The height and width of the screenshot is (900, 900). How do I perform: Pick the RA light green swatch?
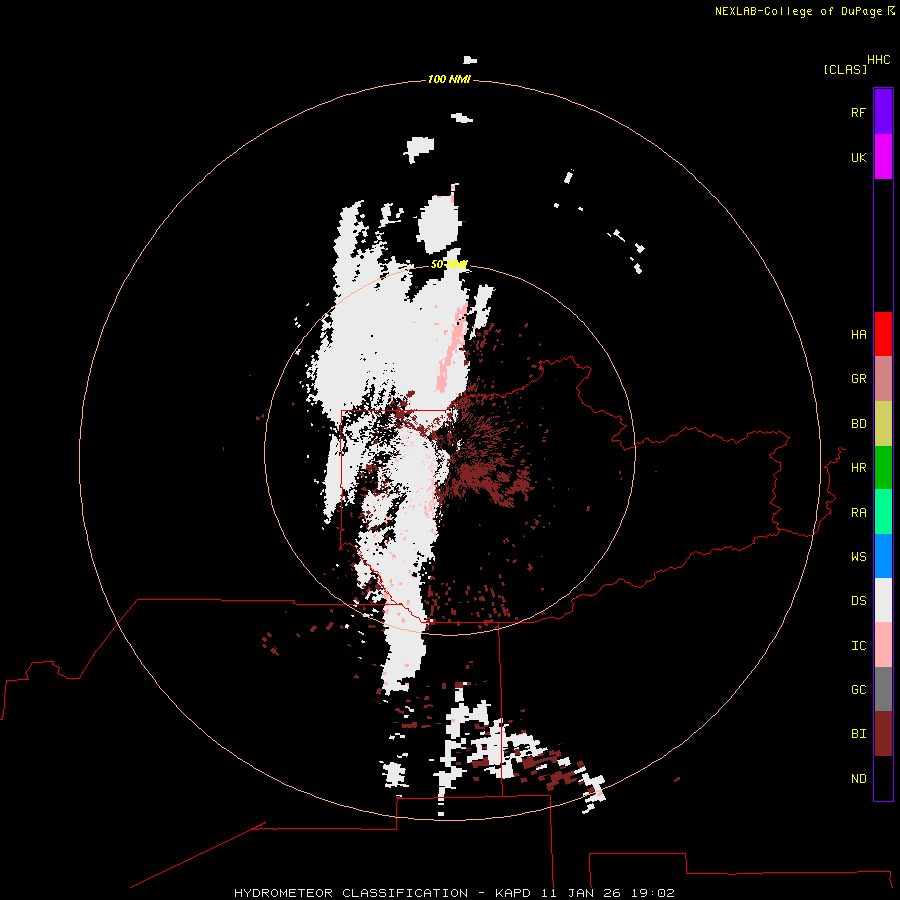(x=883, y=512)
